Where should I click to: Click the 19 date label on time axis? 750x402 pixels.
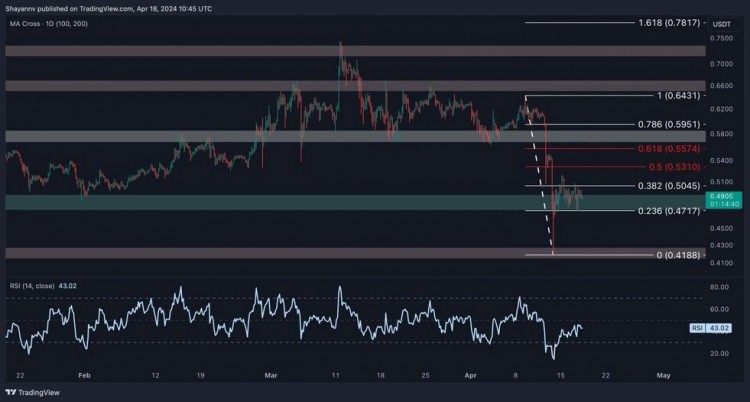pyautogui.click(x=200, y=376)
